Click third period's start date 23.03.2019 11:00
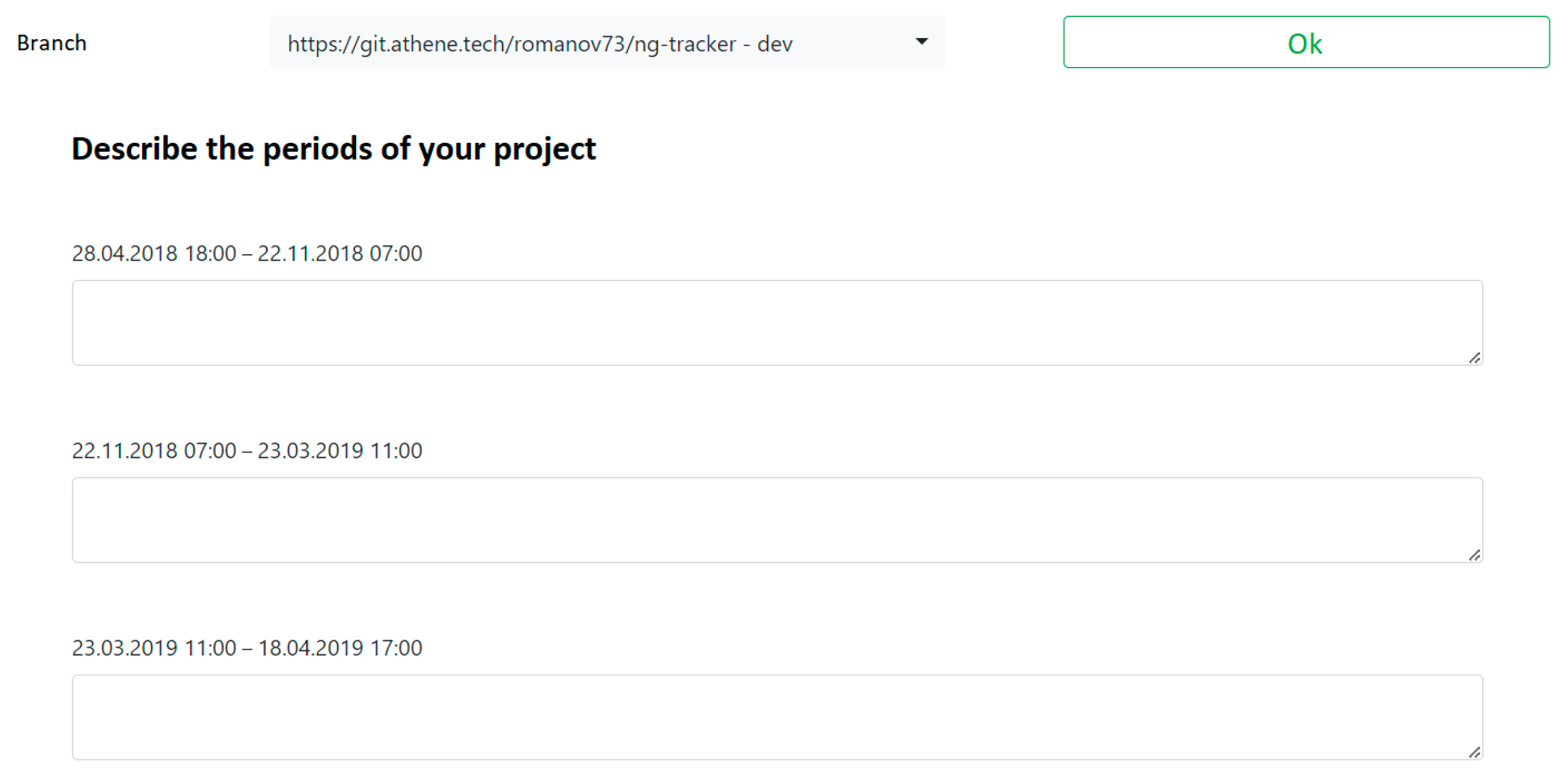Viewport: 1568px width, 782px height. click(x=154, y=648)
